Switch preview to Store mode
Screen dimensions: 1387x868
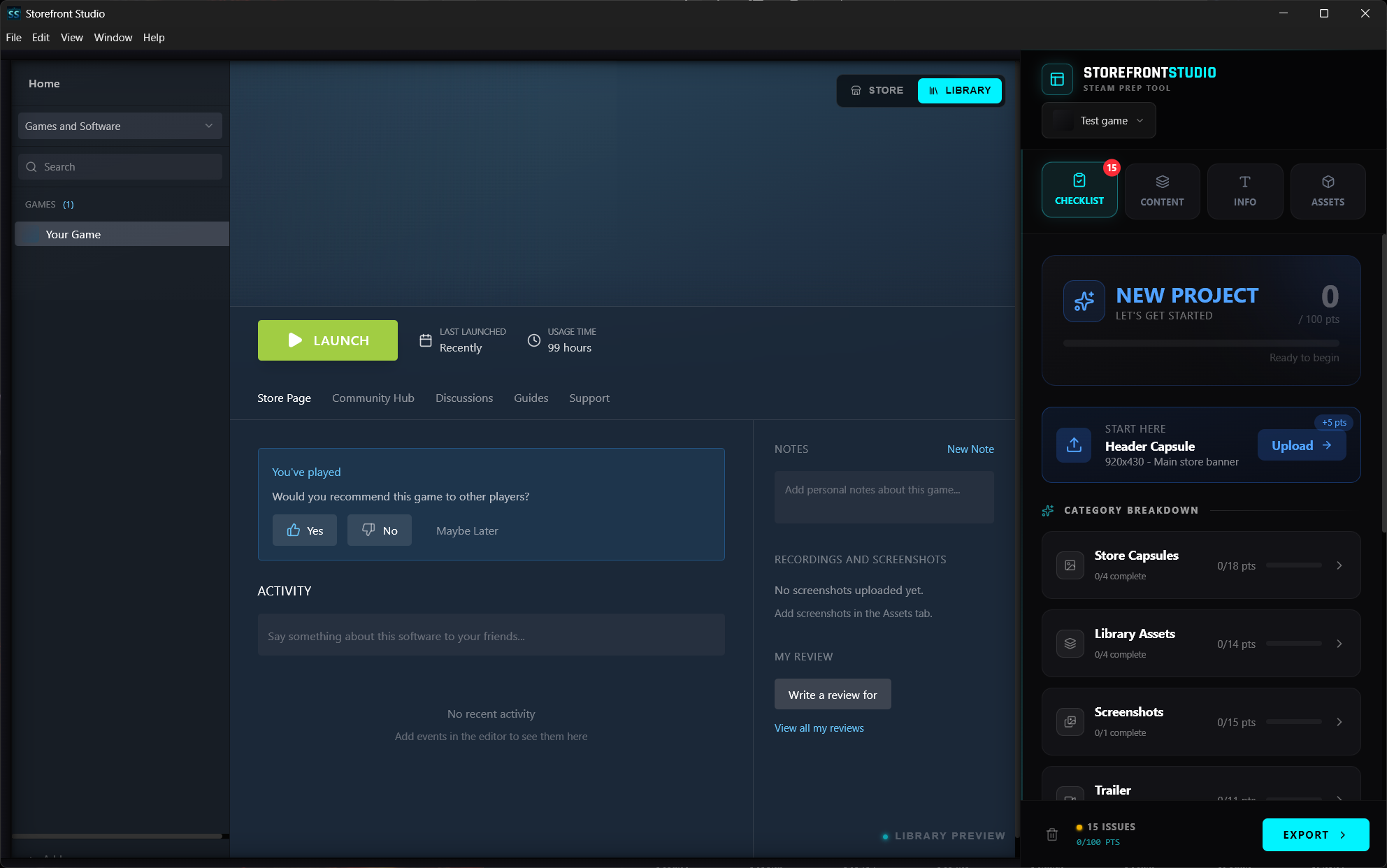(877, 90)
